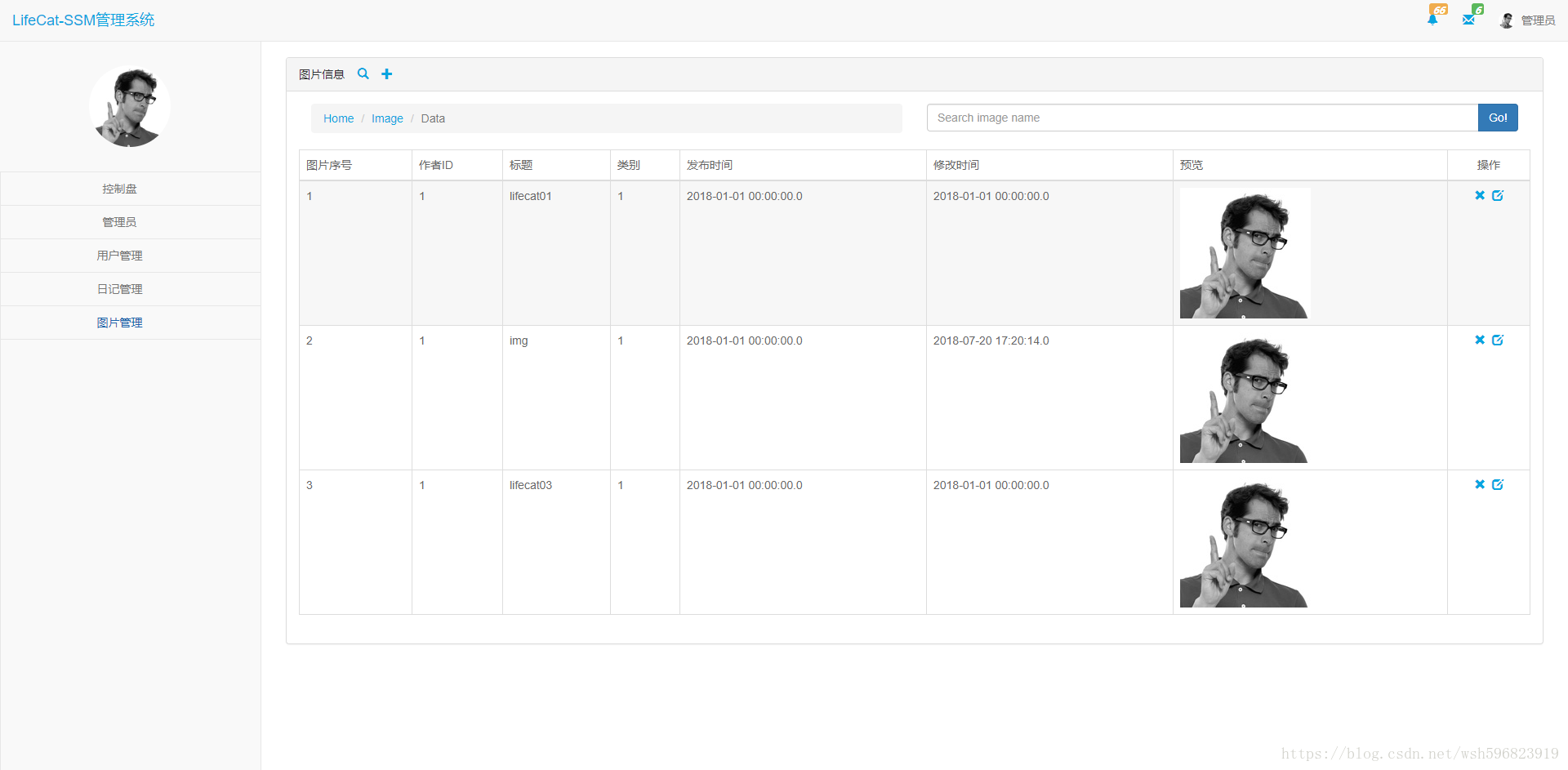1568x770 pixels.
Task: Click modified time 2018-07-20 17:20:14.0
Action: point(991,340)
